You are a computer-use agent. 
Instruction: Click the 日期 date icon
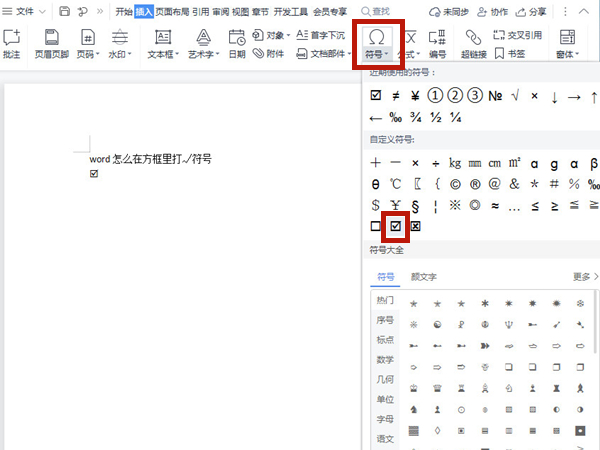point(236,43)
